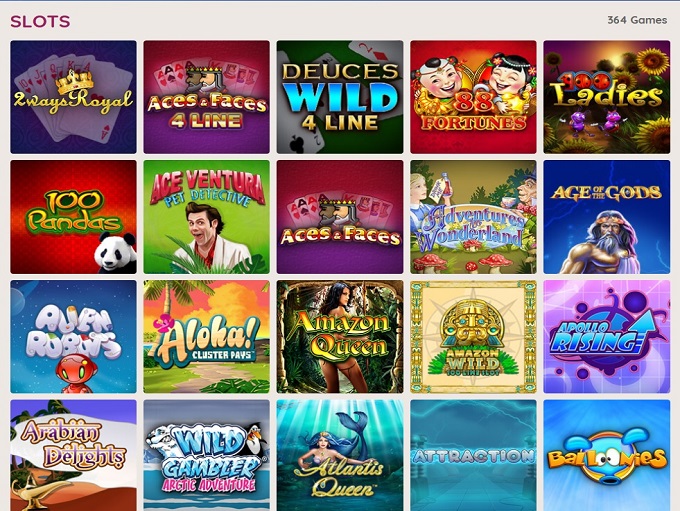Open the Apollo Rising slot tile
Screen dimensions: 680x511
[607, 337]
